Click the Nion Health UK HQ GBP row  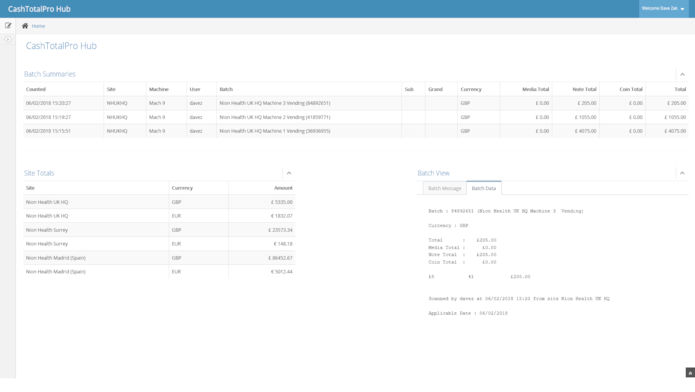pyautogui.click(x=160, y=202)
